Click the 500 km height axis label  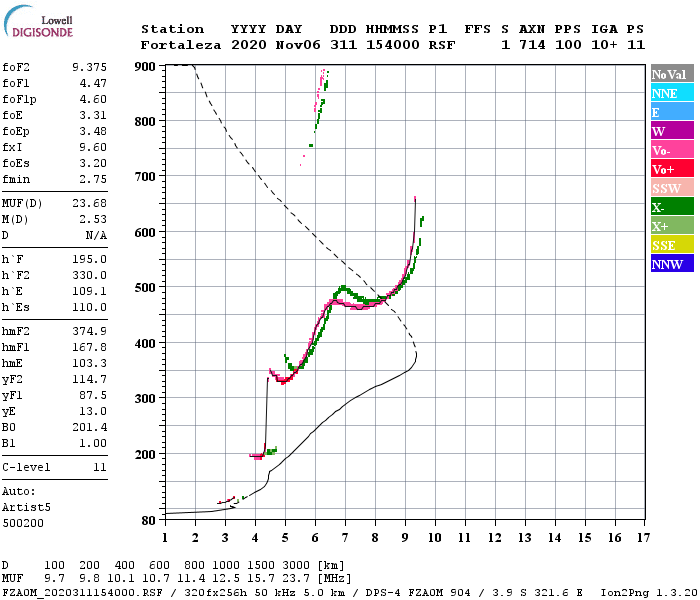145,288
